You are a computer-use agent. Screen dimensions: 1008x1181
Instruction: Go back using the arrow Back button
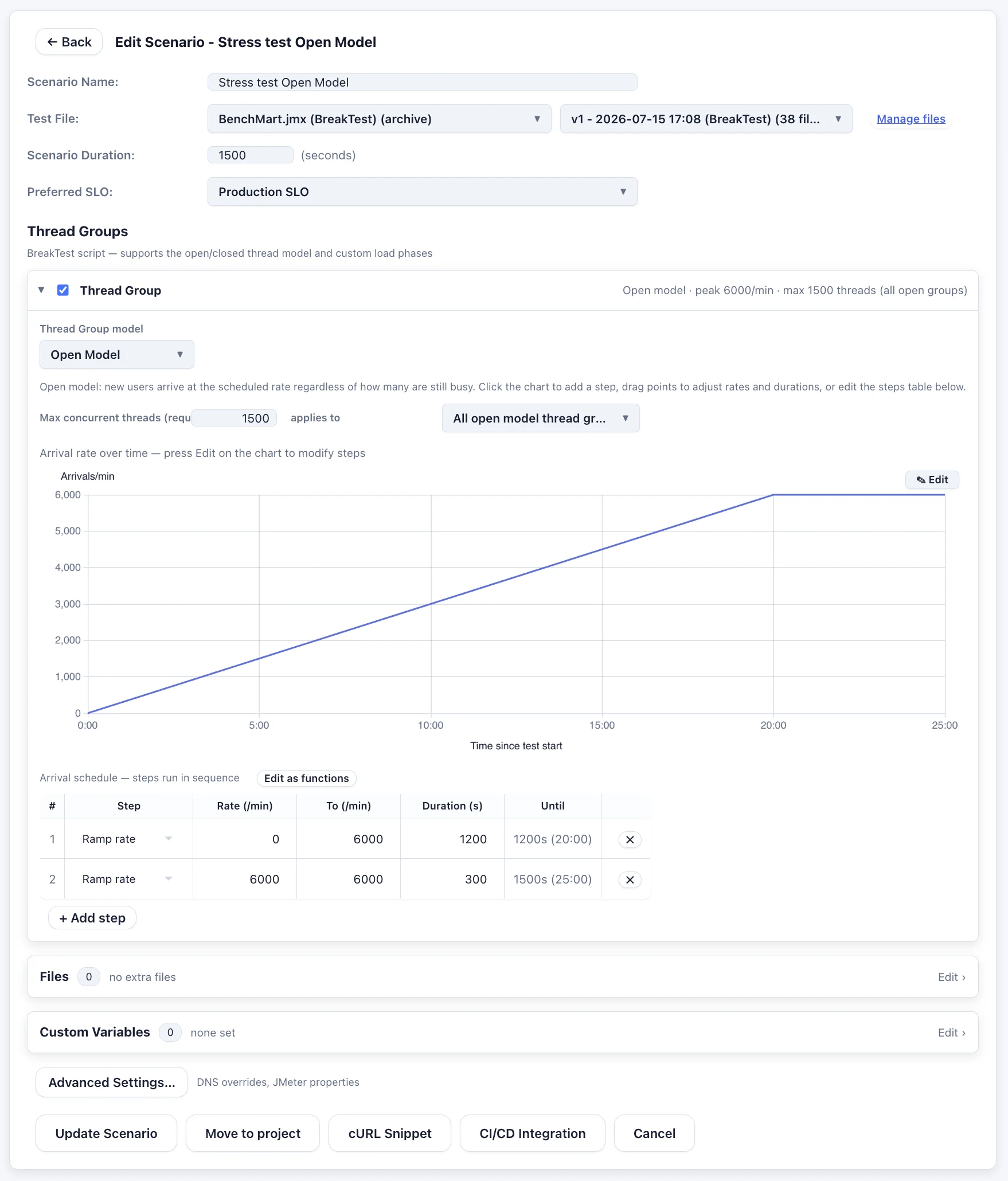(x=69, y=42)
